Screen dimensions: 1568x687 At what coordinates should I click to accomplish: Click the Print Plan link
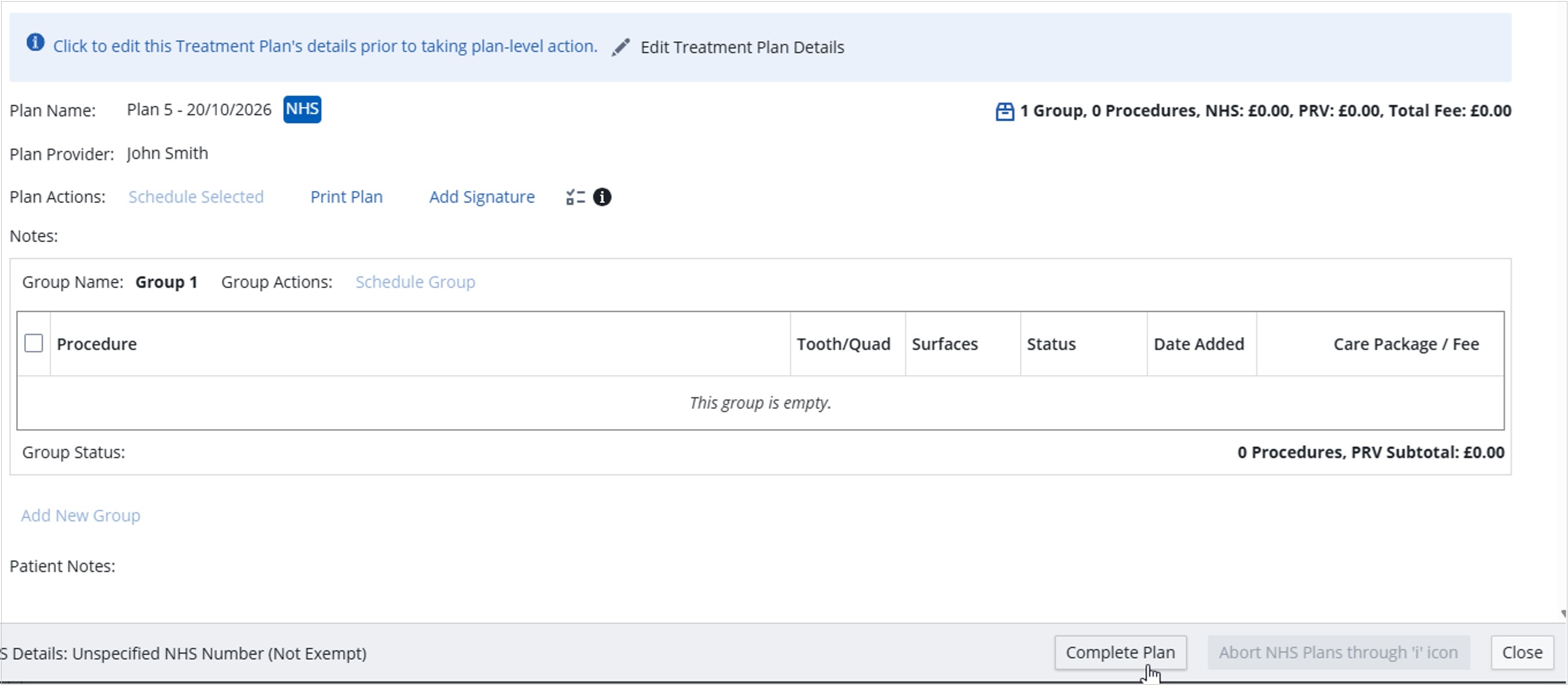coord(346,197)
